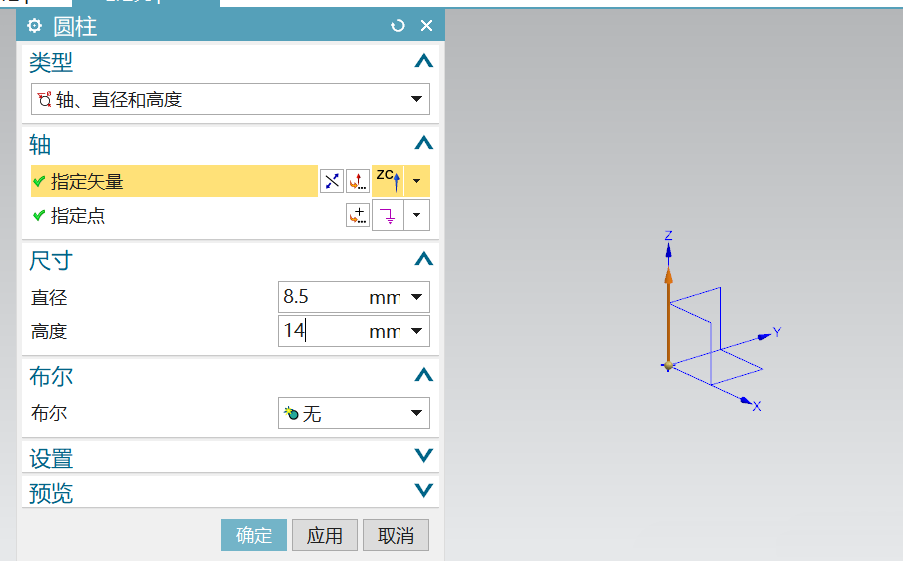
Task: Open the point type dropdown arrow
Action: point(416,215)
